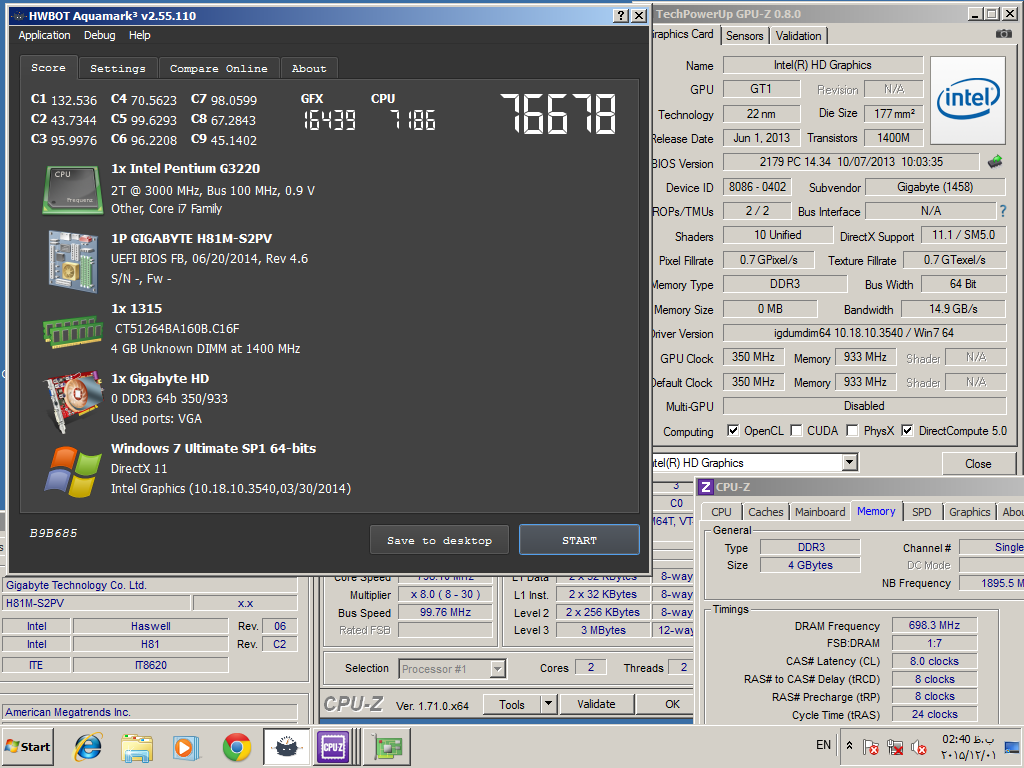Open the Mainboard tab in CPU-Z
The image size is (1024, 768).
point(820,512)
